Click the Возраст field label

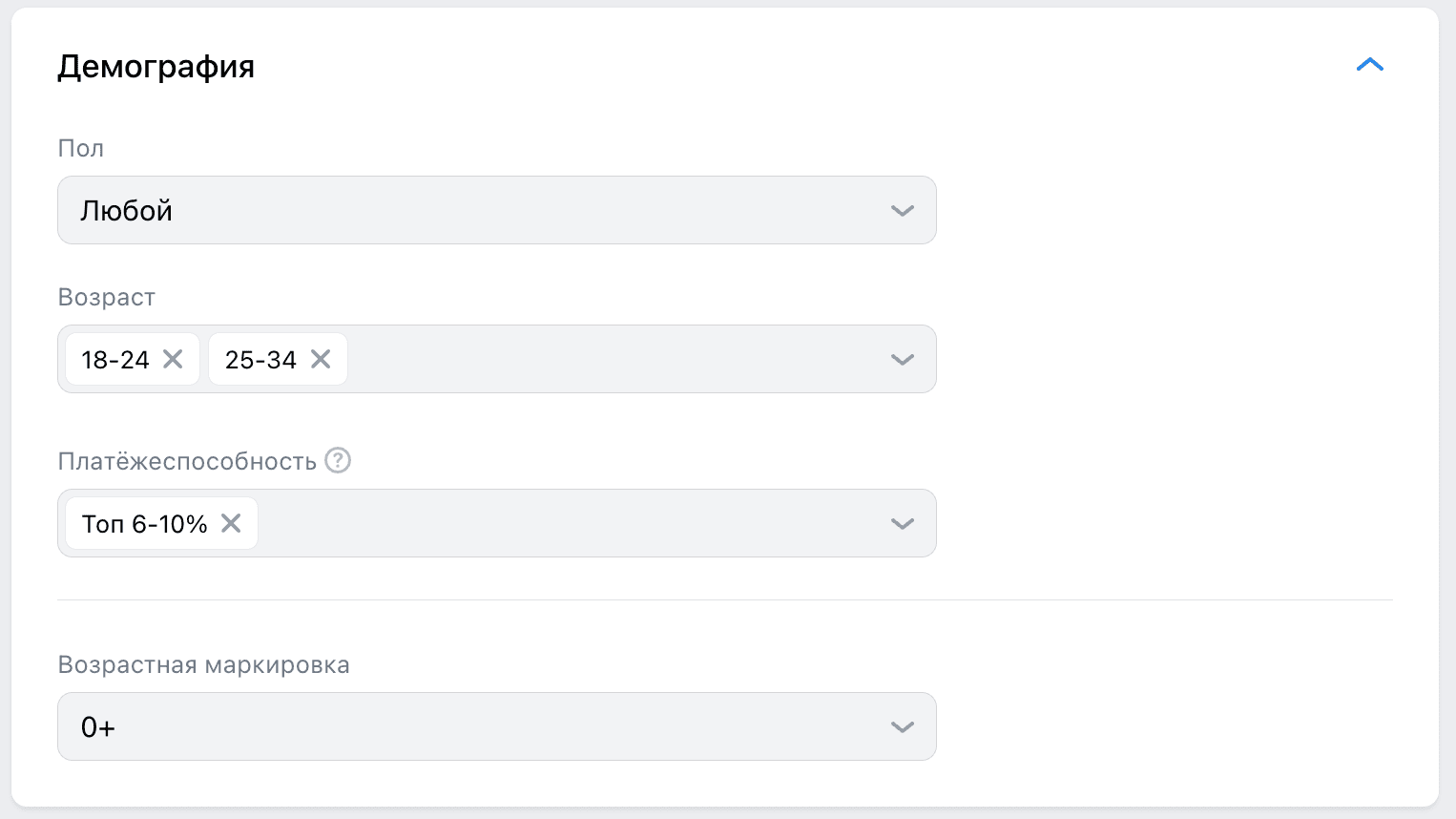coord(106,297)
